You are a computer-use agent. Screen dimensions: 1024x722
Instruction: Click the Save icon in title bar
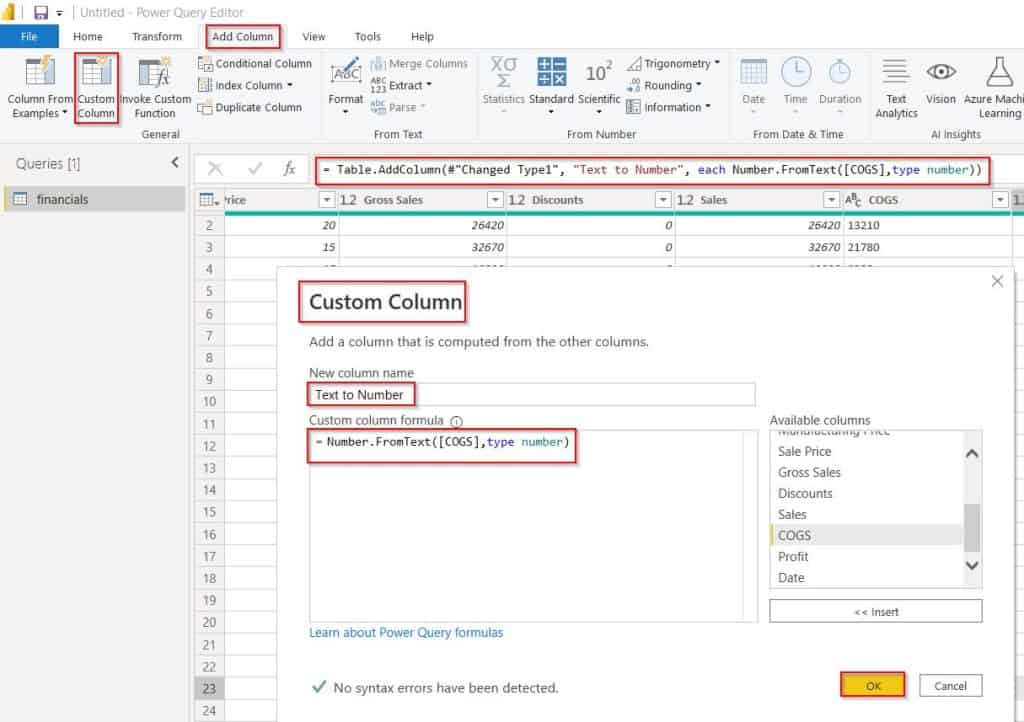(40, 12)
